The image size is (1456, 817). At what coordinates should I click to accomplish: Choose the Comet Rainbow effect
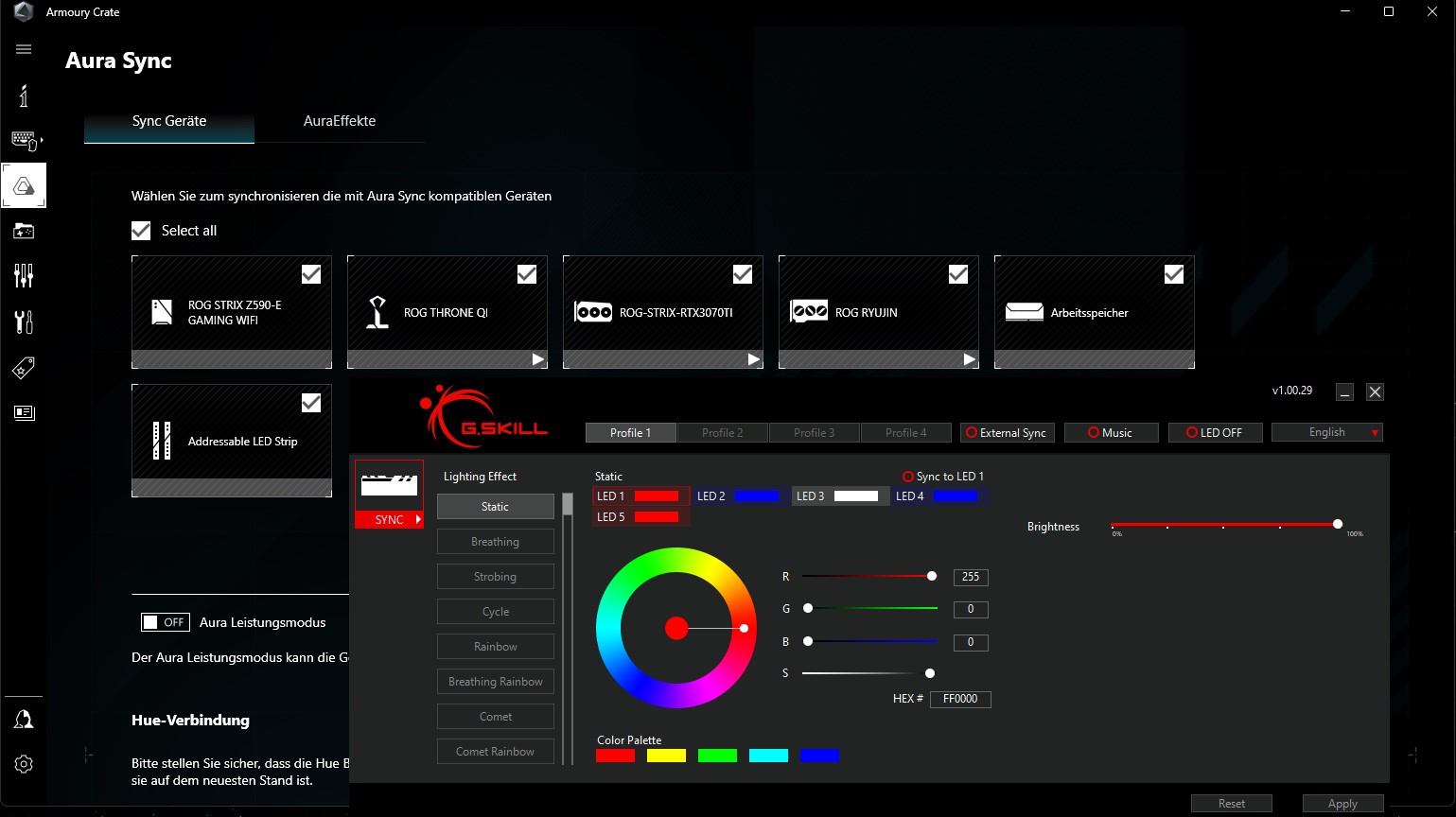[x=495, y=752]
